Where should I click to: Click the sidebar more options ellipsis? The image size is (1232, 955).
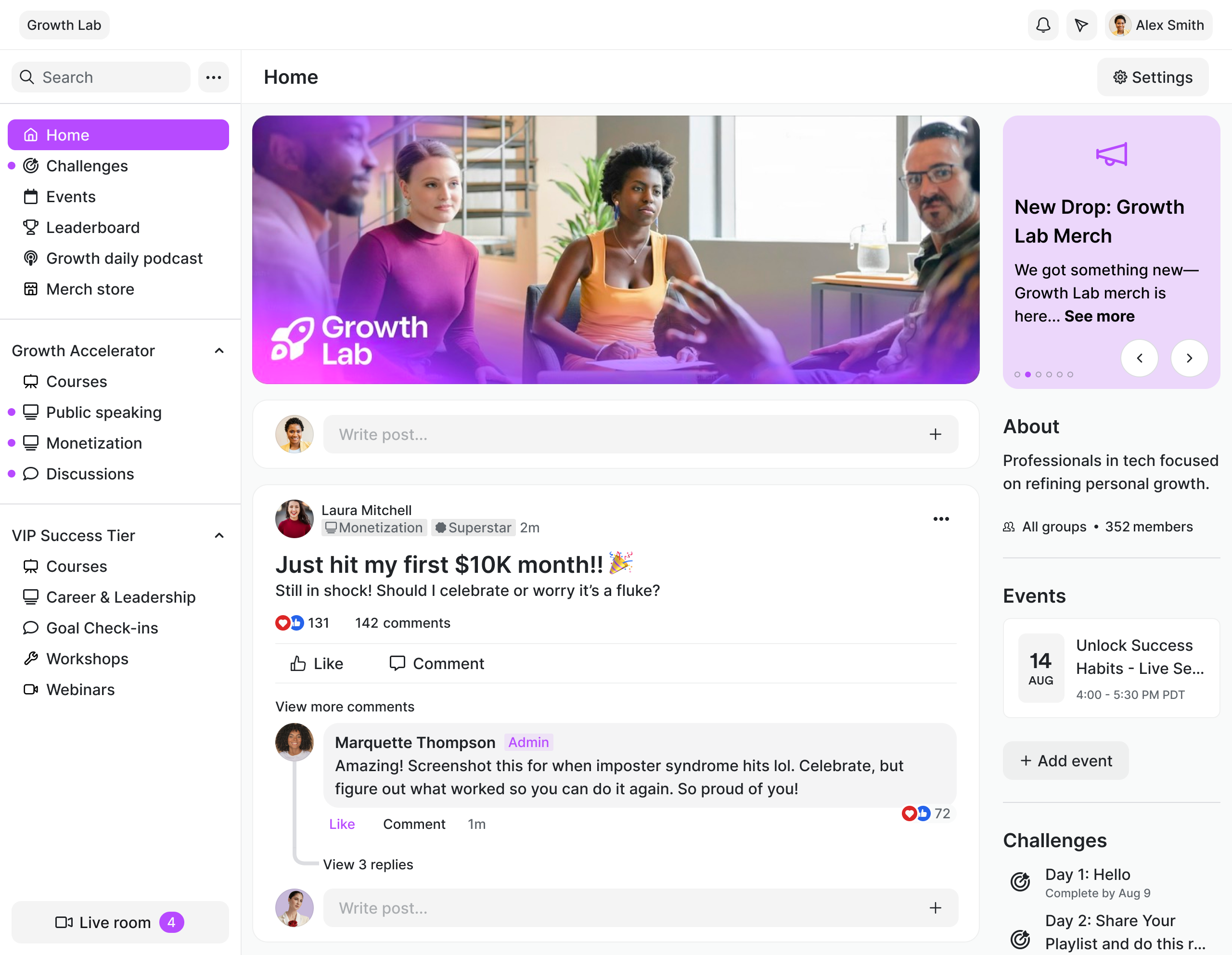tap(213, 77)
